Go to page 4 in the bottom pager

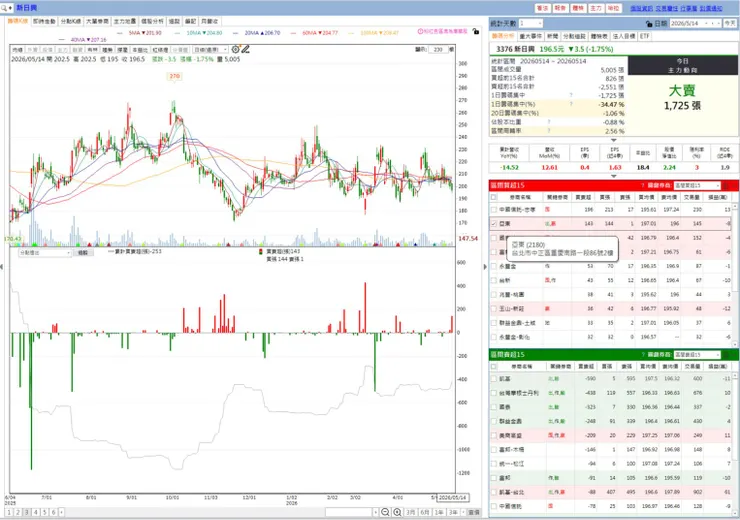click(35, 512)
